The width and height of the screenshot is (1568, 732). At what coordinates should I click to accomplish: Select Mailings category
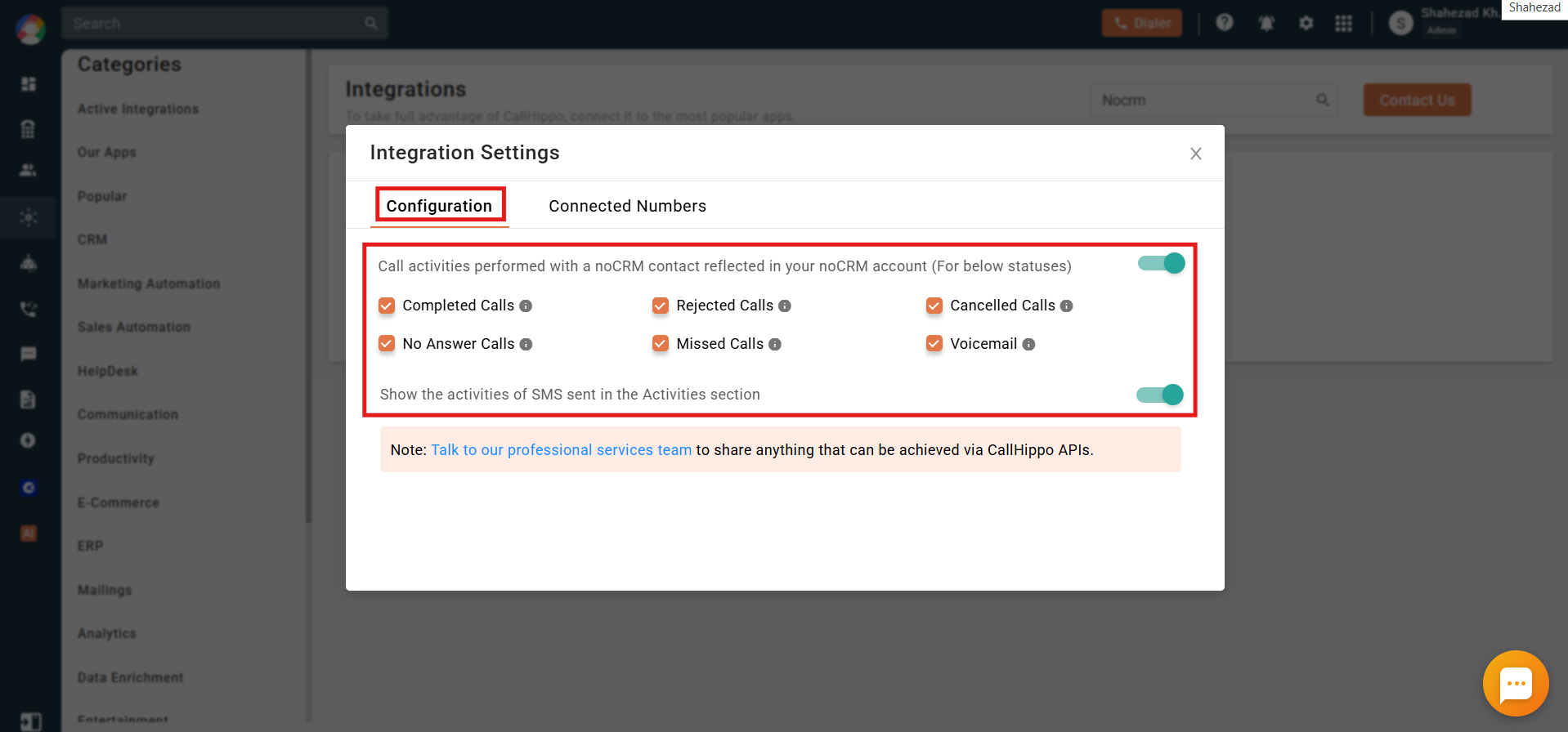(105, 590)
